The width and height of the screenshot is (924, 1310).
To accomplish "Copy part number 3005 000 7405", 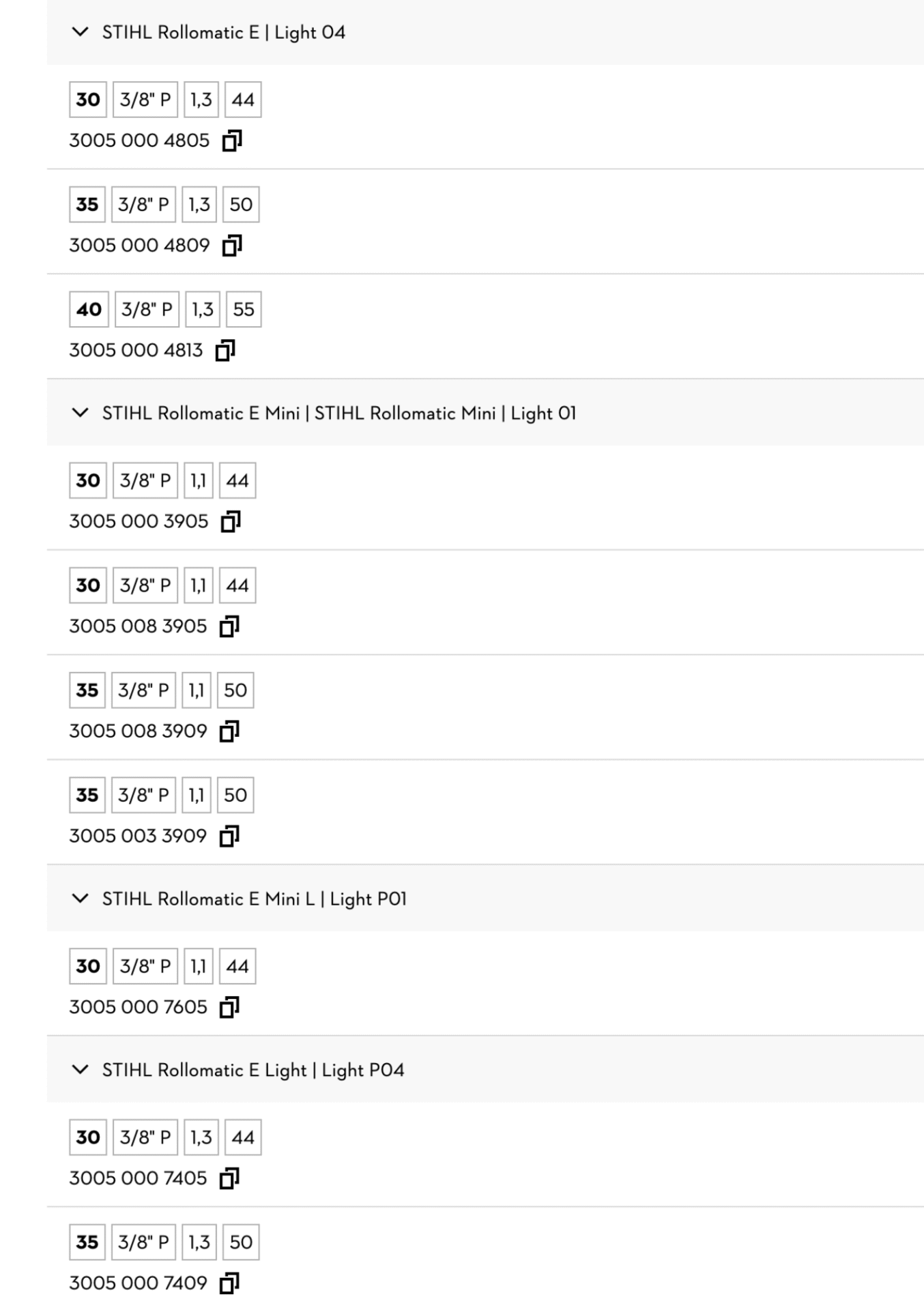I will pyautogui.click(x=229, y=1178).
